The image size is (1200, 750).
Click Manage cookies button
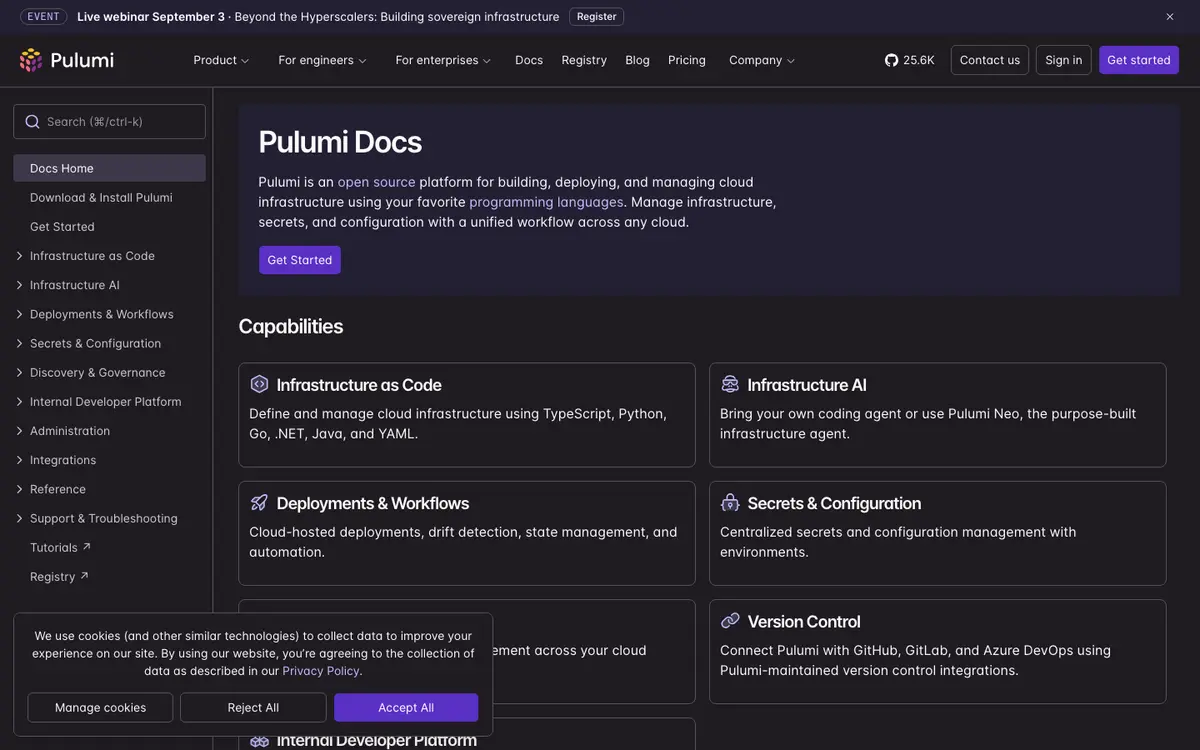tap(100, 708)
